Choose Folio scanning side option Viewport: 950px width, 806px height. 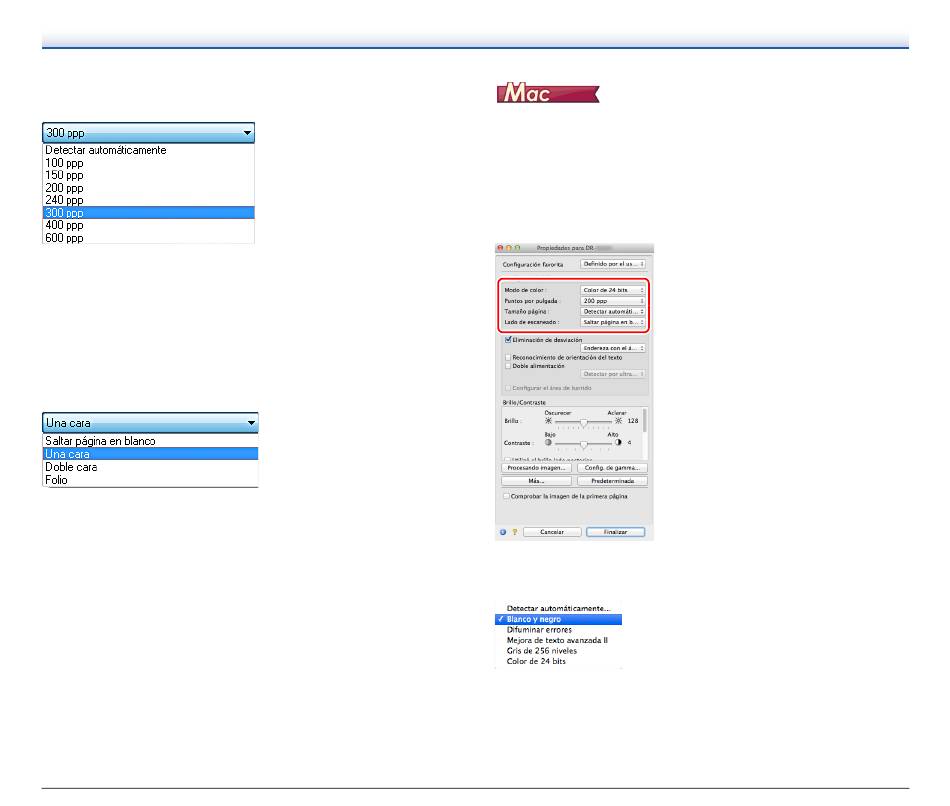[x=150, y=480]
